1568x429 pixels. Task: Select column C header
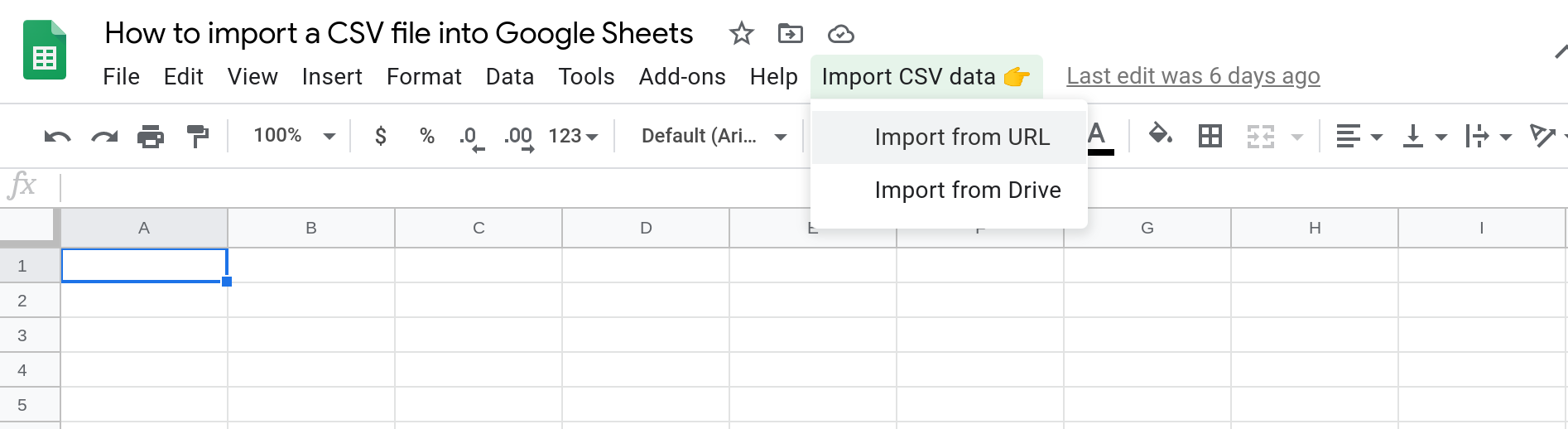pos(479,228)
